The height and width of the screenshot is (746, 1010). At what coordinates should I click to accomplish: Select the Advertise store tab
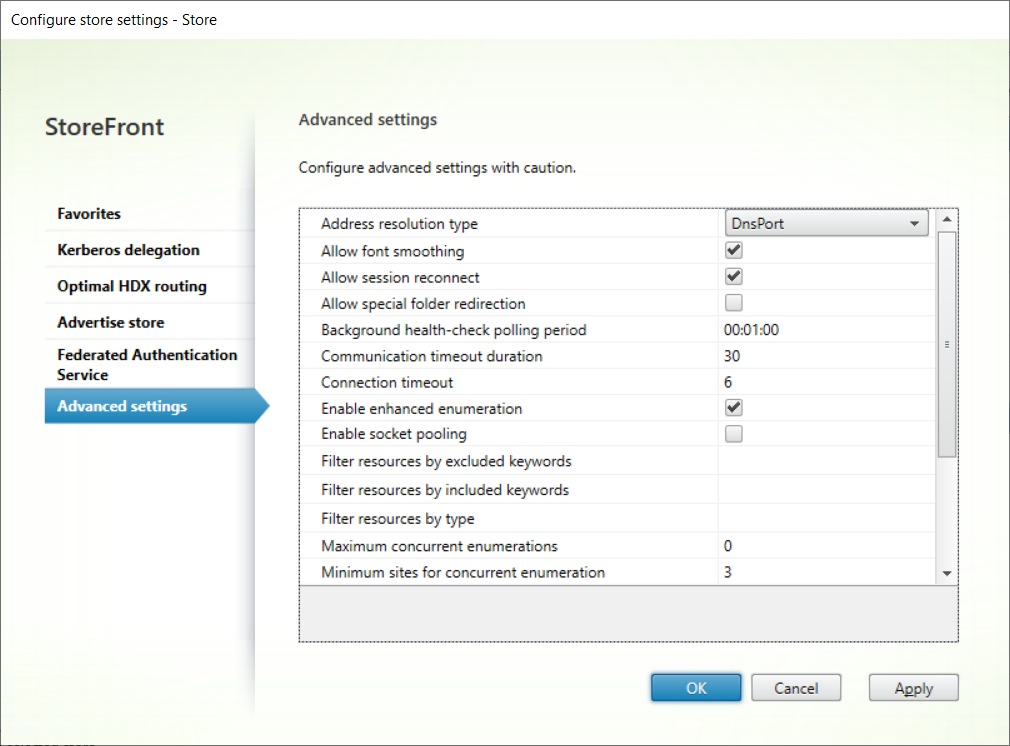tap(111, 322)
